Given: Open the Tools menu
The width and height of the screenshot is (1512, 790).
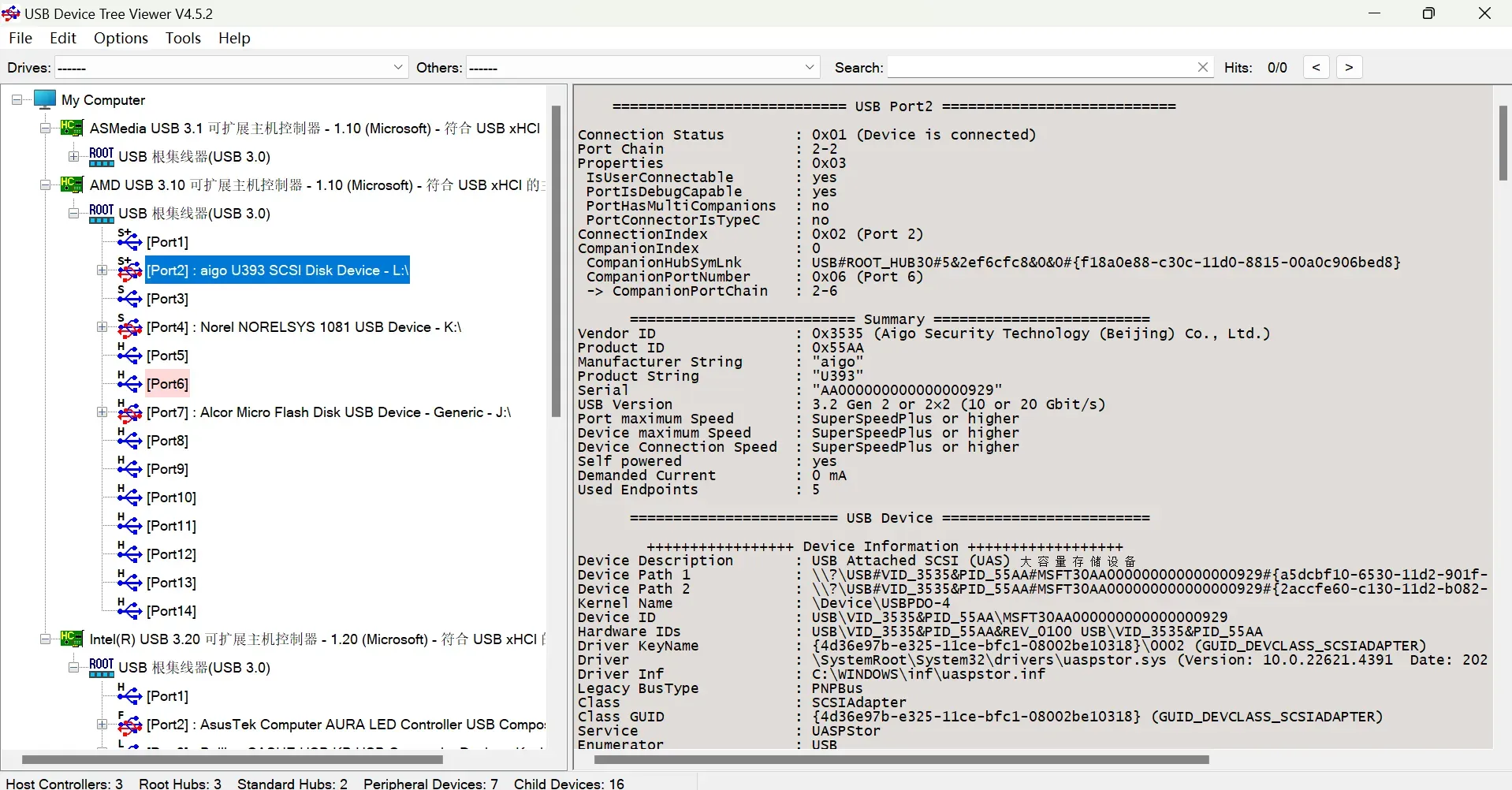Looking at the screenshot, I should pos(183,38).
